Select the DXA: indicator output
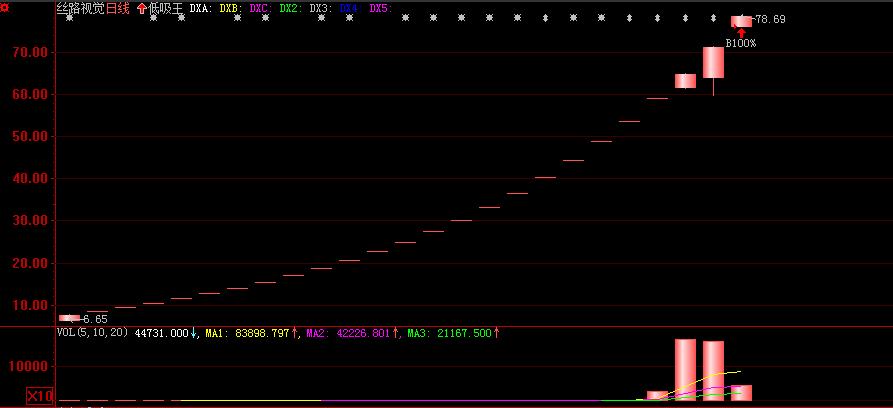The width and height of the screenshot is (893, 408). tap(201, 9)
